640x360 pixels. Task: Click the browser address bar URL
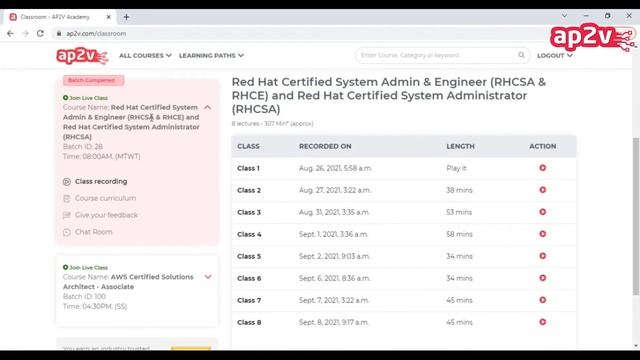[96, 33]
